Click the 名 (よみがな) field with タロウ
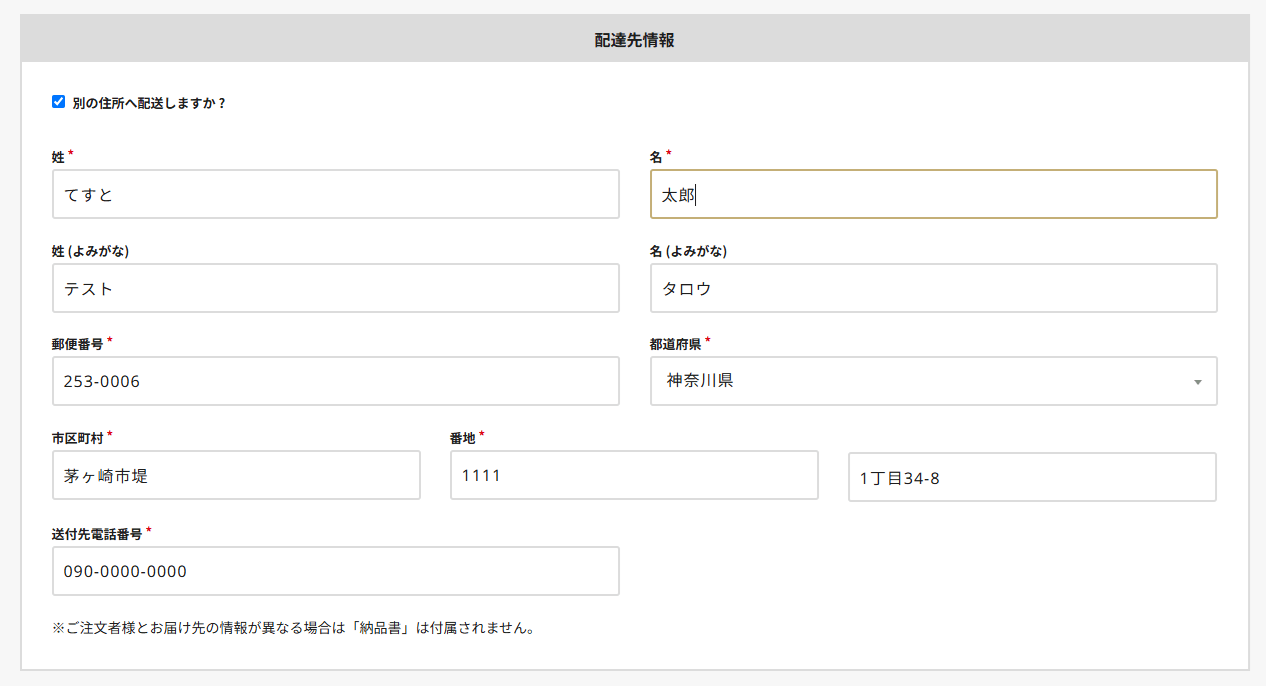The image size is (1266, 686). [x=933, y=288]
